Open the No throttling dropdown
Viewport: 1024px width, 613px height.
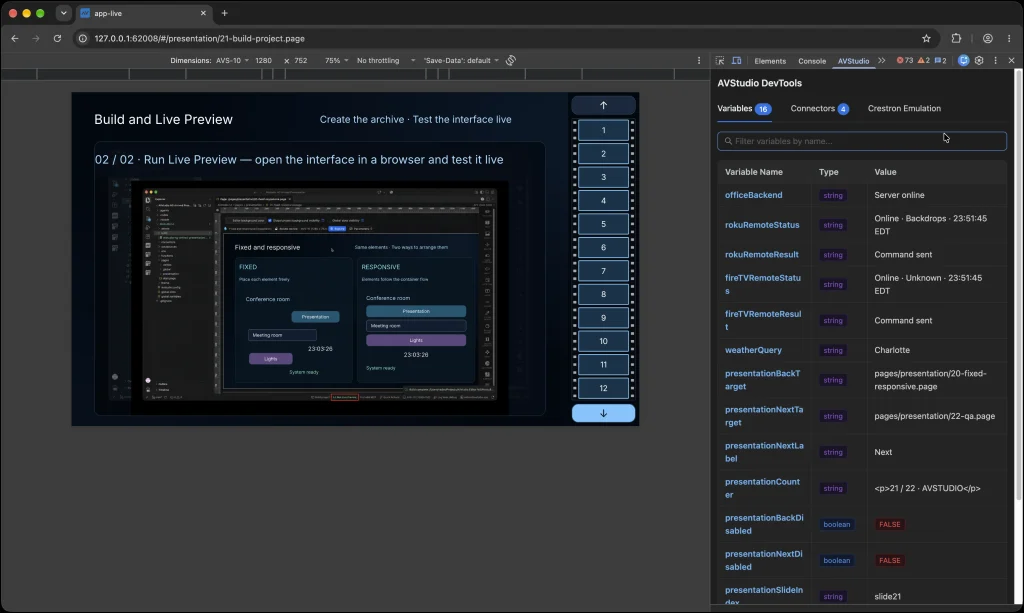pyautogui.click(x=385, y=61)
